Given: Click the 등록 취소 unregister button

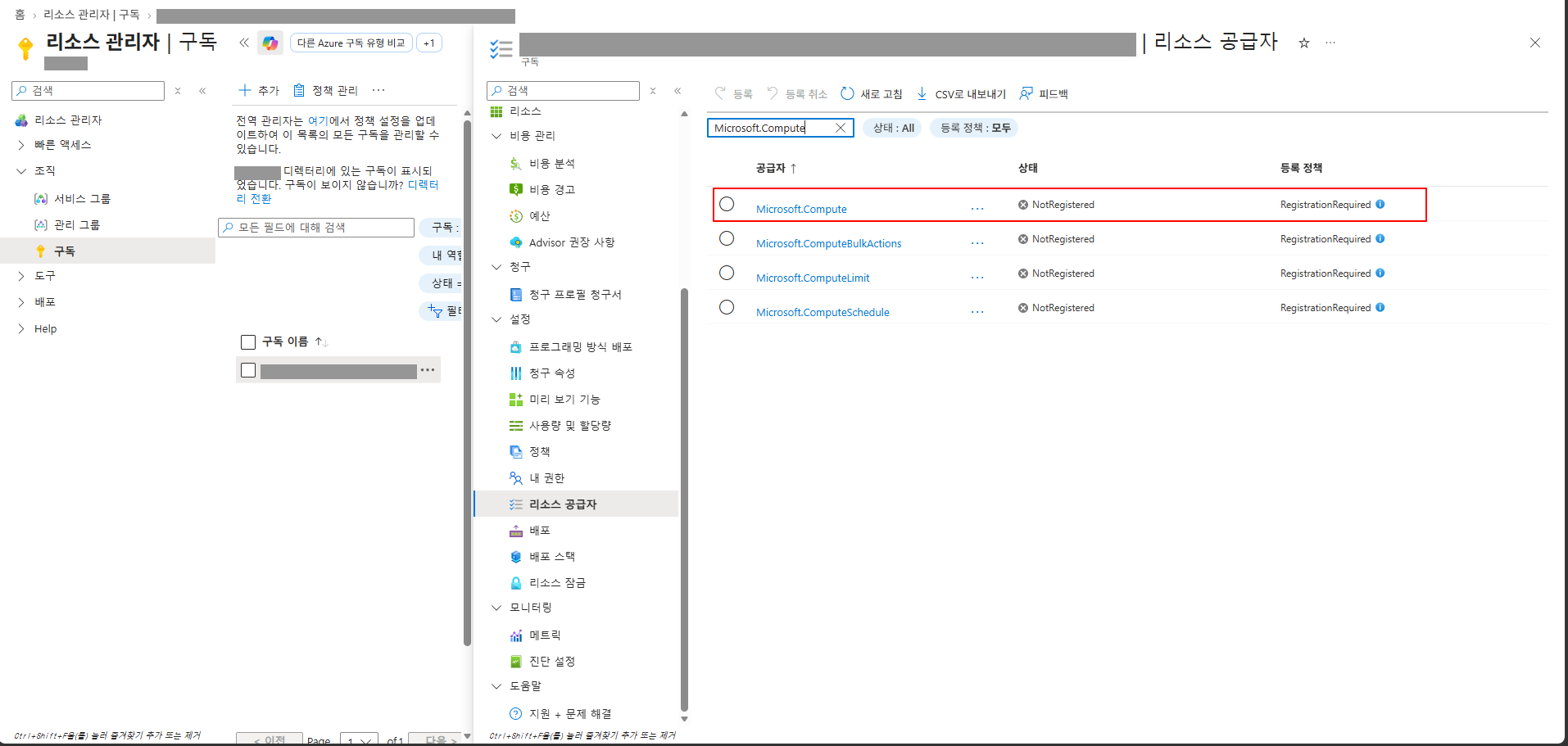Looking at the screenshot, I should [x=797, y=94].
